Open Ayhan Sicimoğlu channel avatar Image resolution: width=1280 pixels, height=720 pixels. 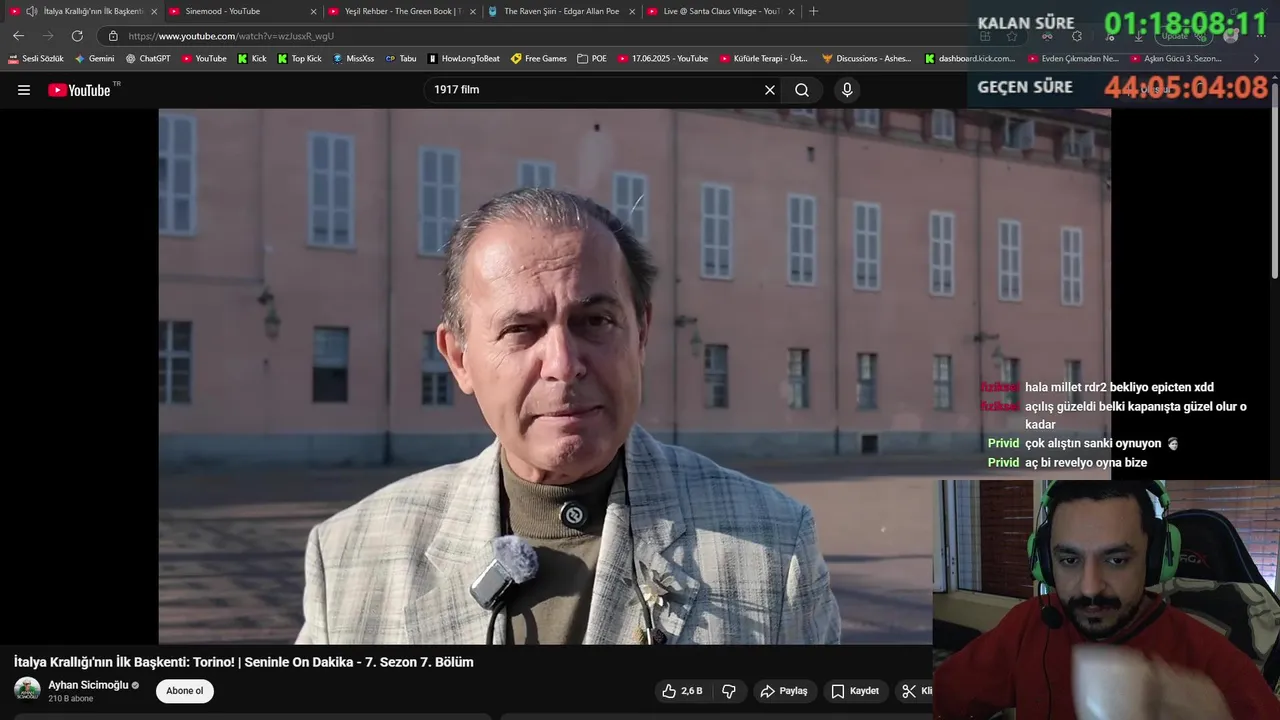pyautogui.click(x=27, y=690)
